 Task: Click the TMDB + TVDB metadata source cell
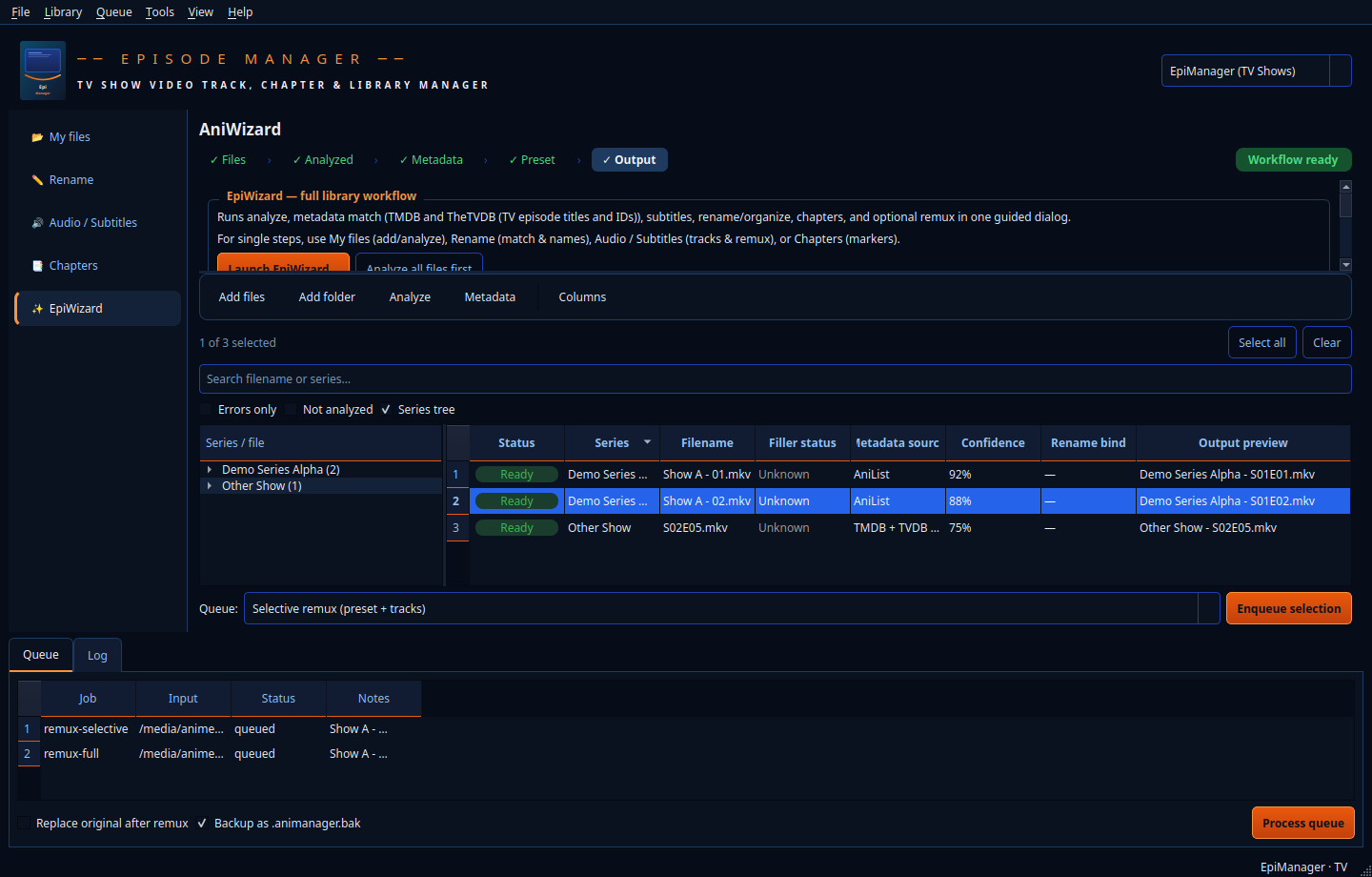click(x=898, y=528)
